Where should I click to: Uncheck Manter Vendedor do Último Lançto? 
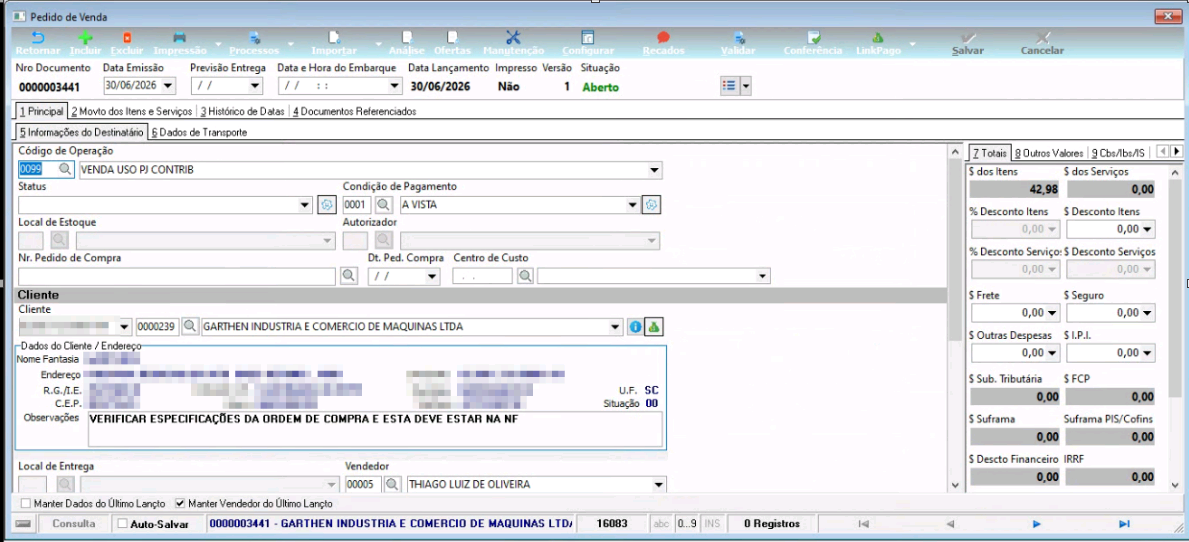tap(180, 503)
